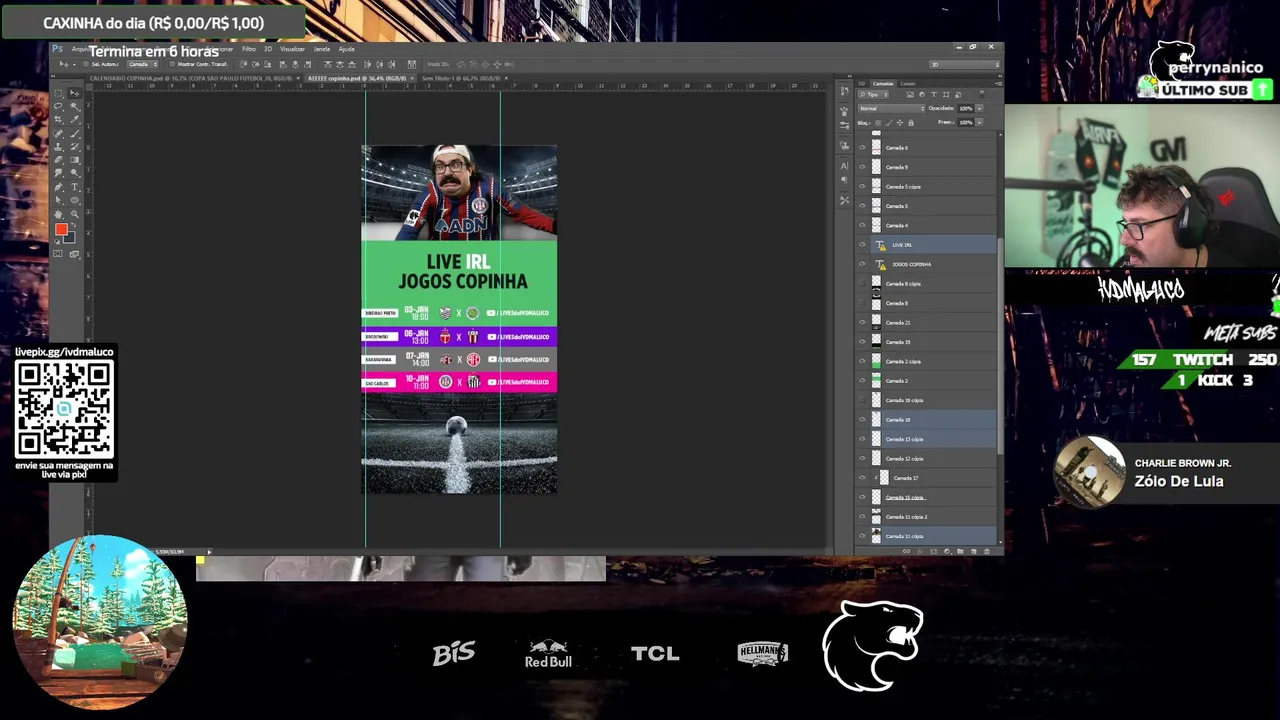Click the Camada 2 layer thumbnail
Viewport: 1280px width, 720px height.
pos(876,381)
